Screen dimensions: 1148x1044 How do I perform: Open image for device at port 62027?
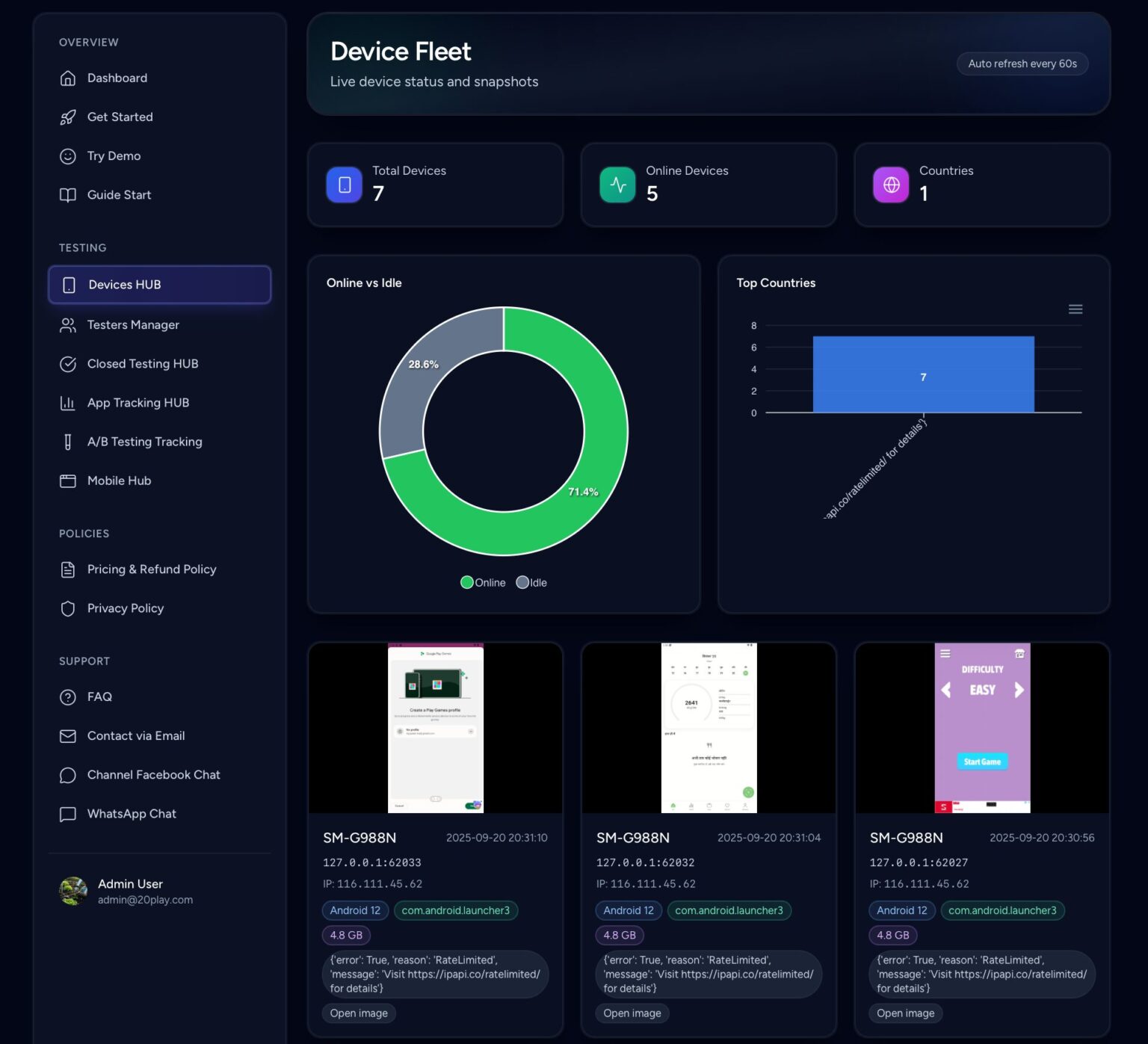(x=905, y=1013)
